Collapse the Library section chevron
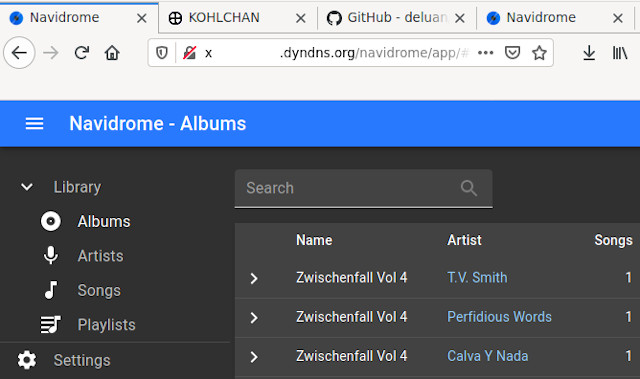This screenshot has width=640, height=379. (x=27, y=187)
